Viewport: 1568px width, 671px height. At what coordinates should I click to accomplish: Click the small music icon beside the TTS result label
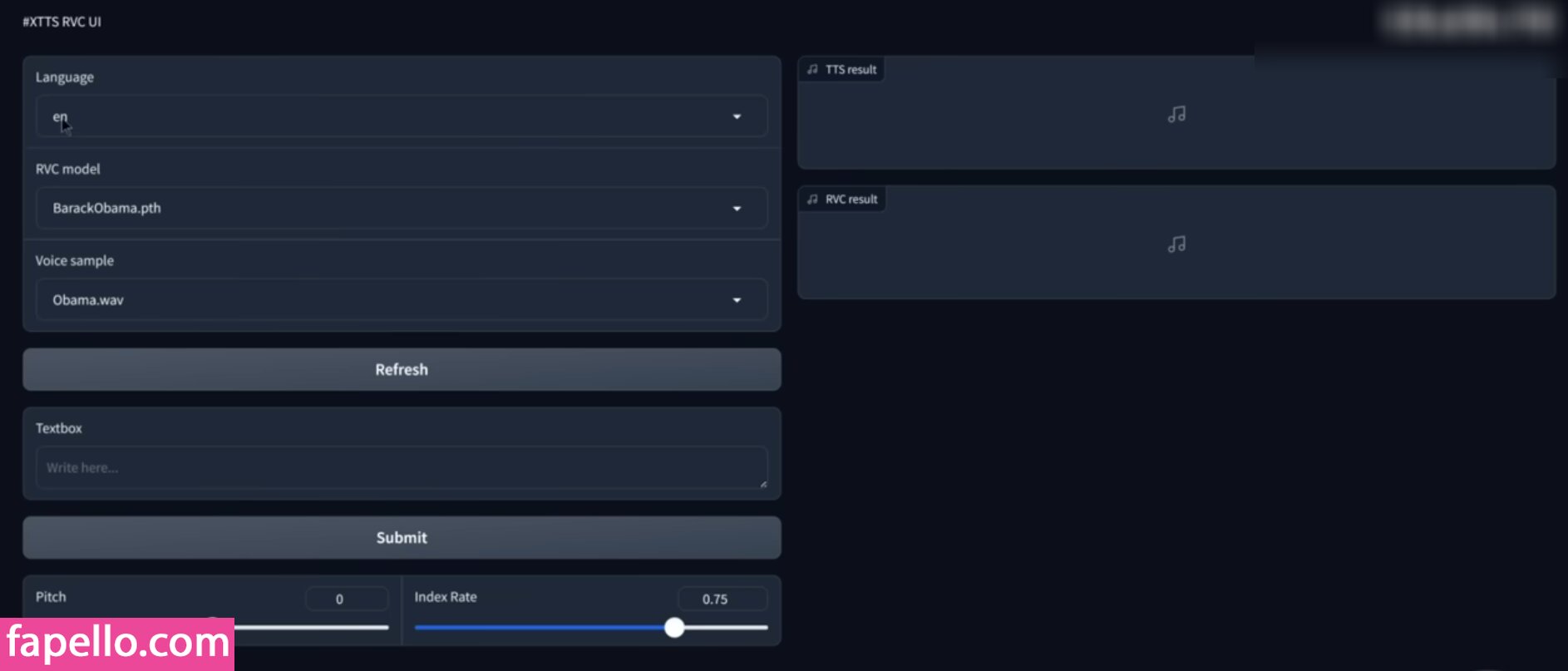pos(812,70)
